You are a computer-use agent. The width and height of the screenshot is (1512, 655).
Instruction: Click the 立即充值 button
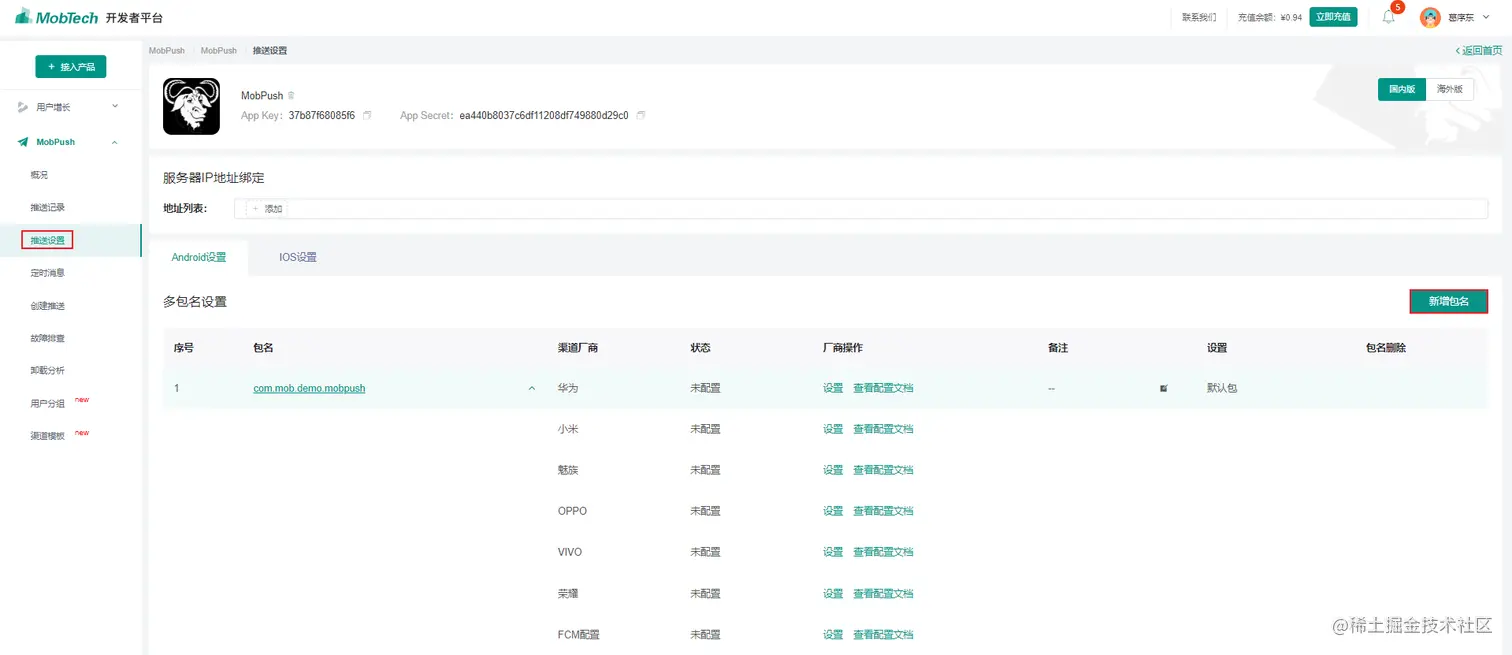[x=1333, y=17]
